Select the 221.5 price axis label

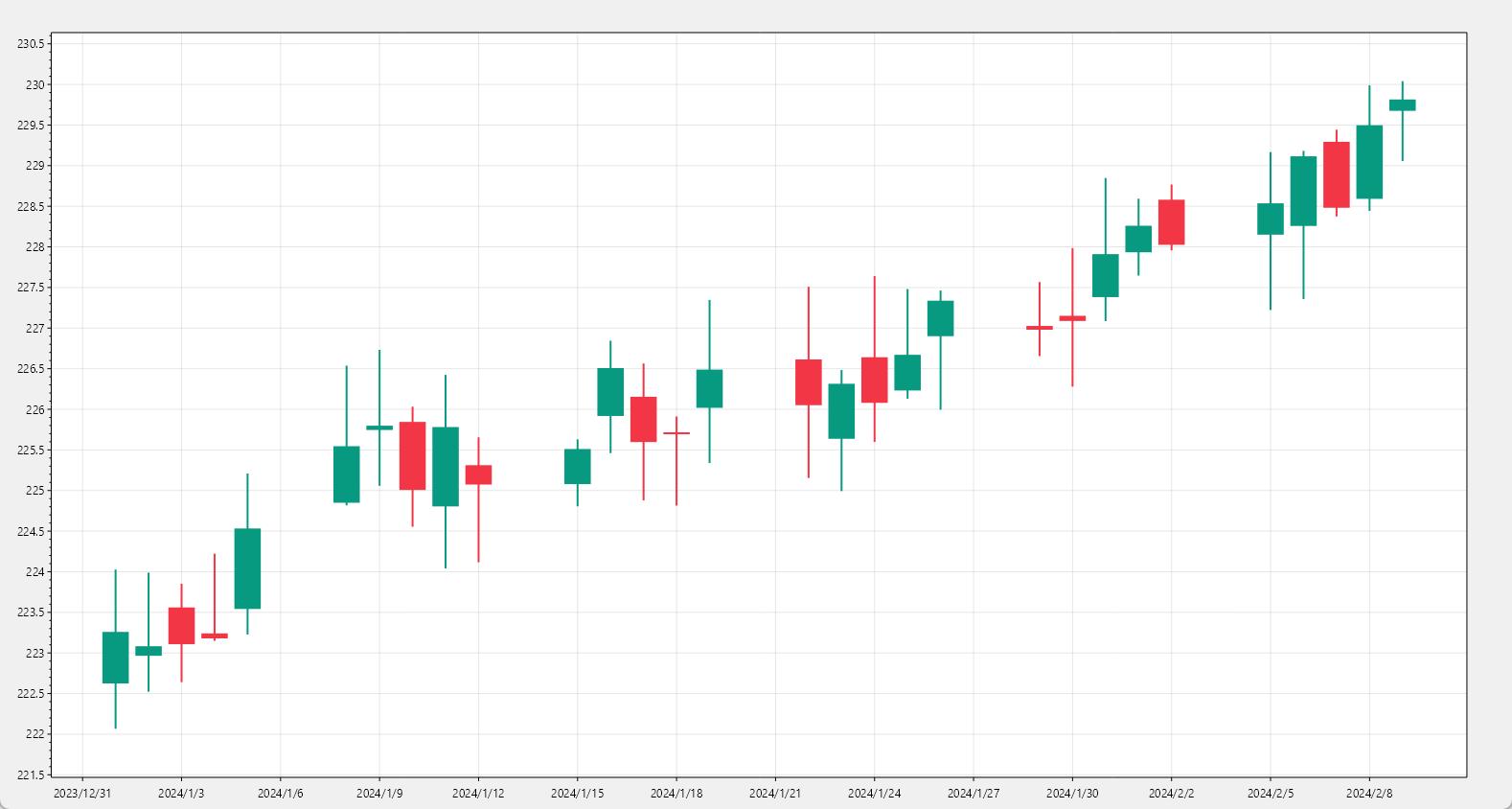[31, 774]
